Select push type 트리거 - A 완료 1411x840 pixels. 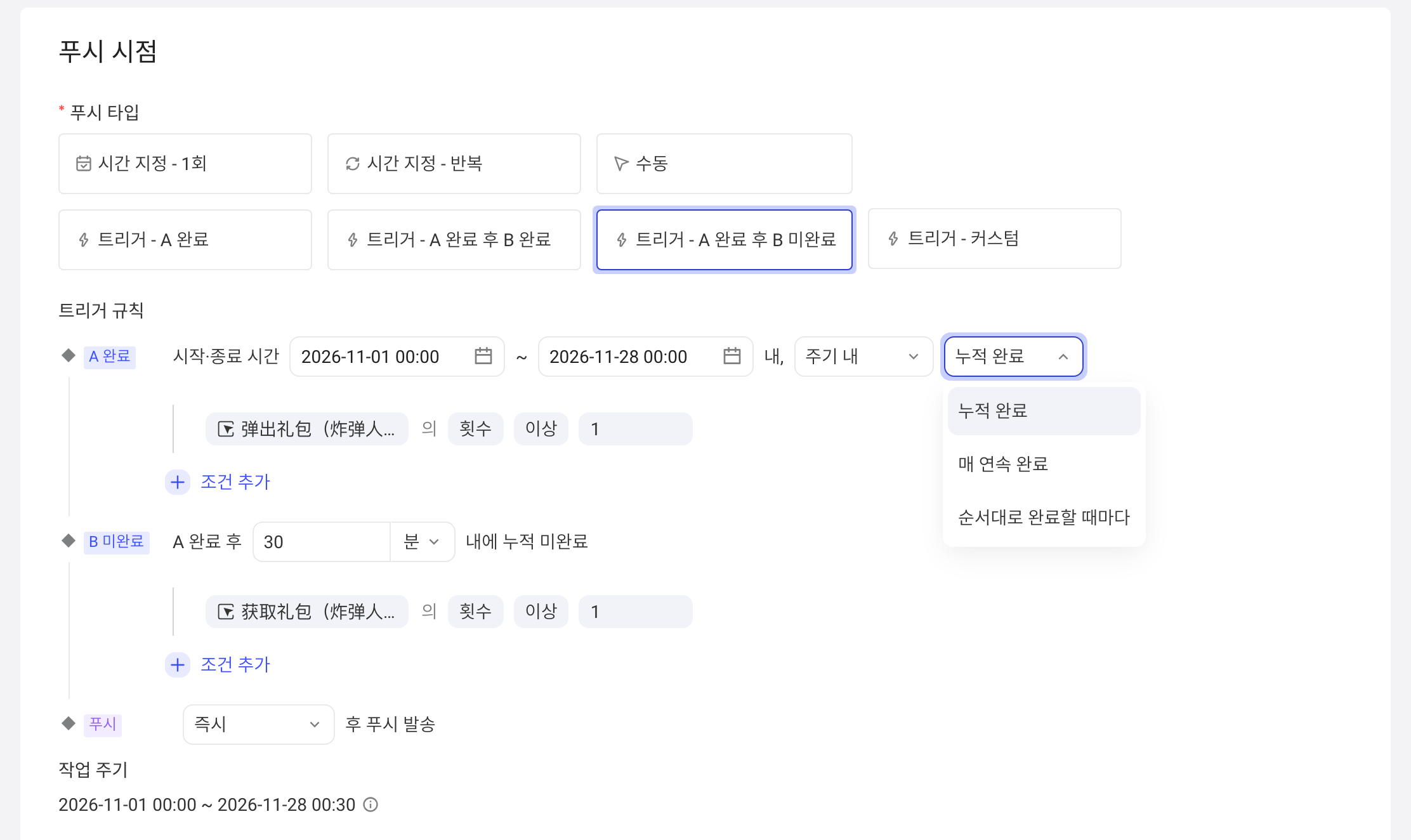click(x=185, y=240)
